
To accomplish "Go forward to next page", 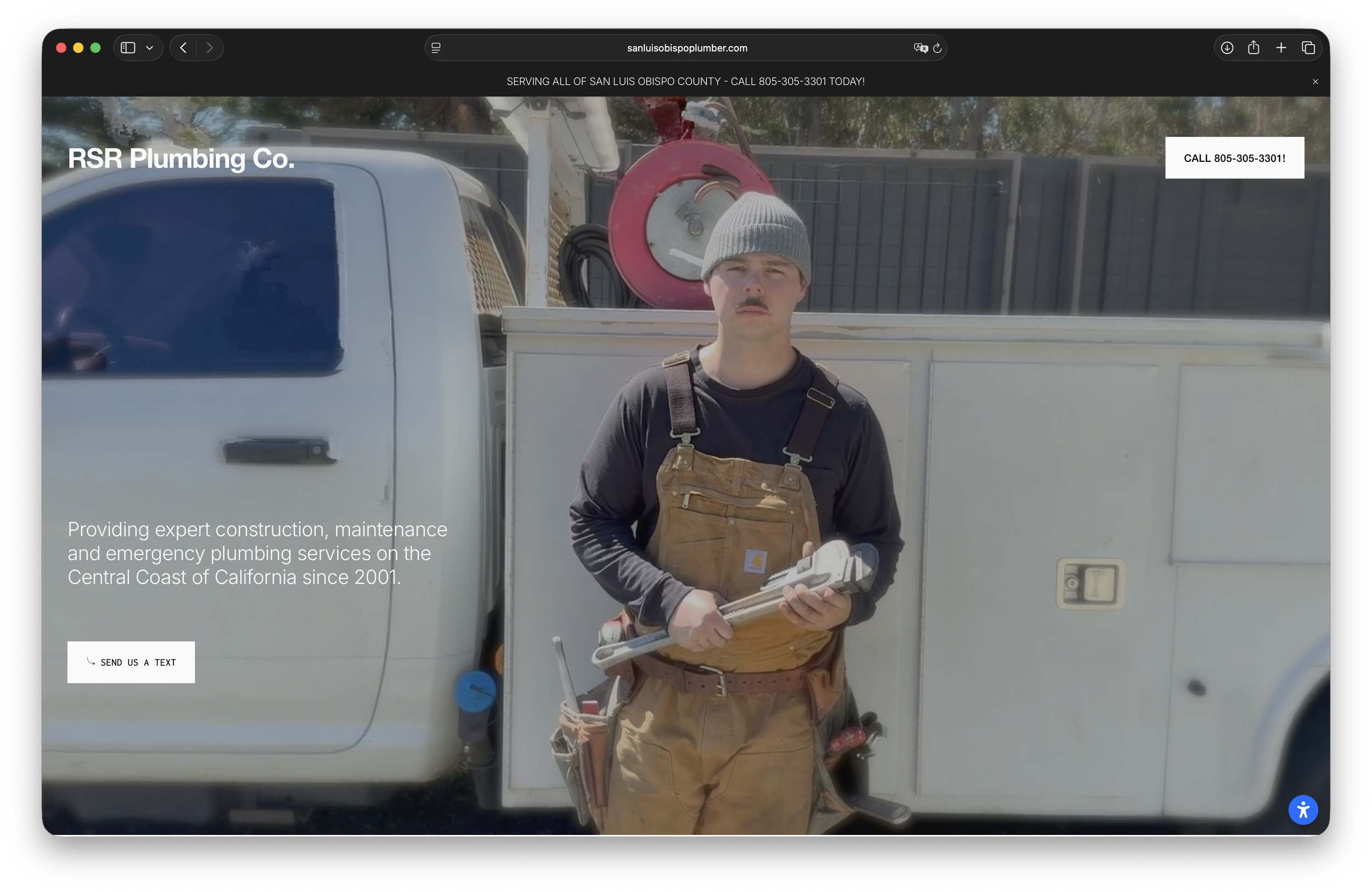I will [x=210, y=48].
